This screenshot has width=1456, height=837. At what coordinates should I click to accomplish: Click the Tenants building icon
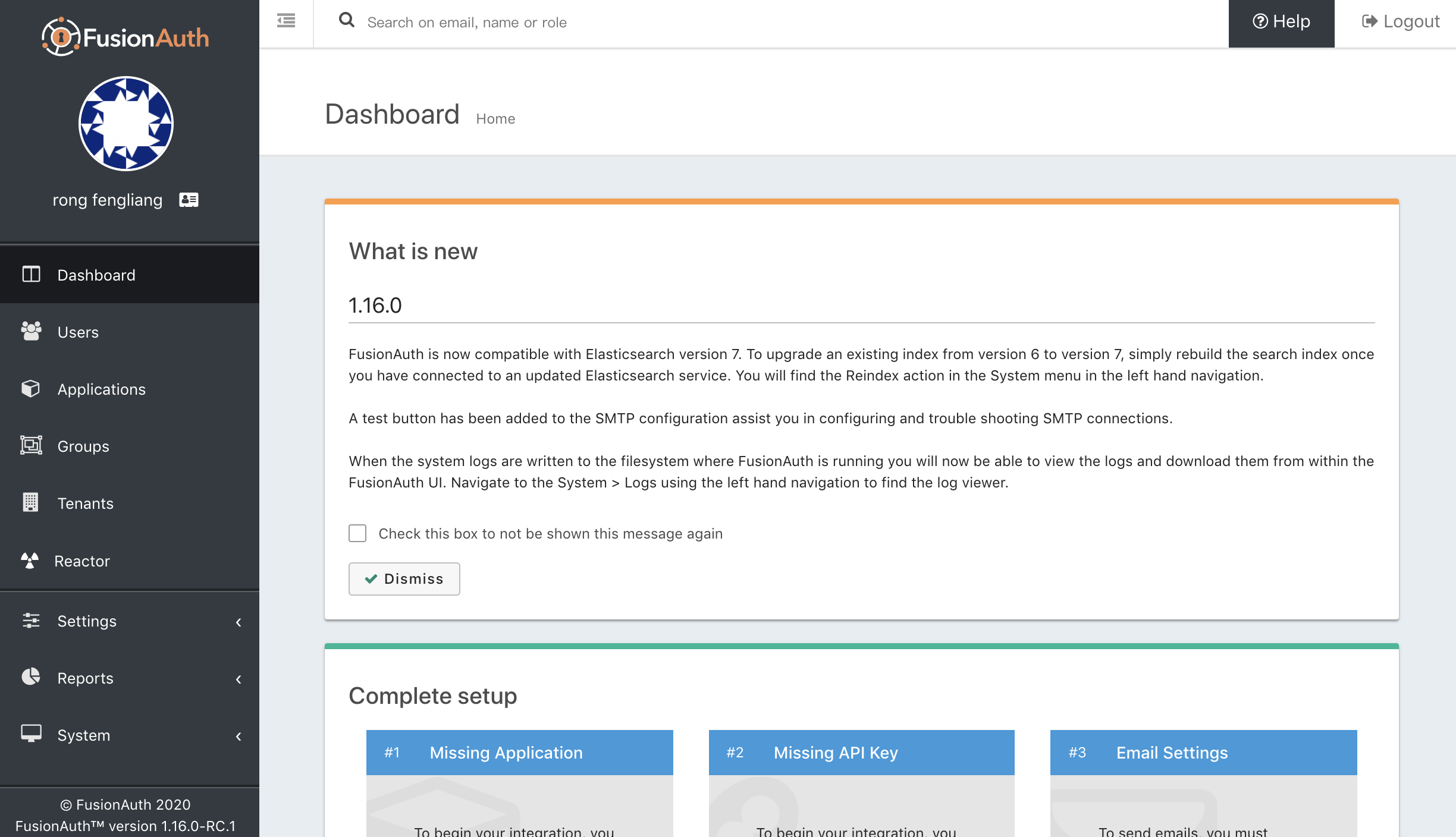click(30, 502)
